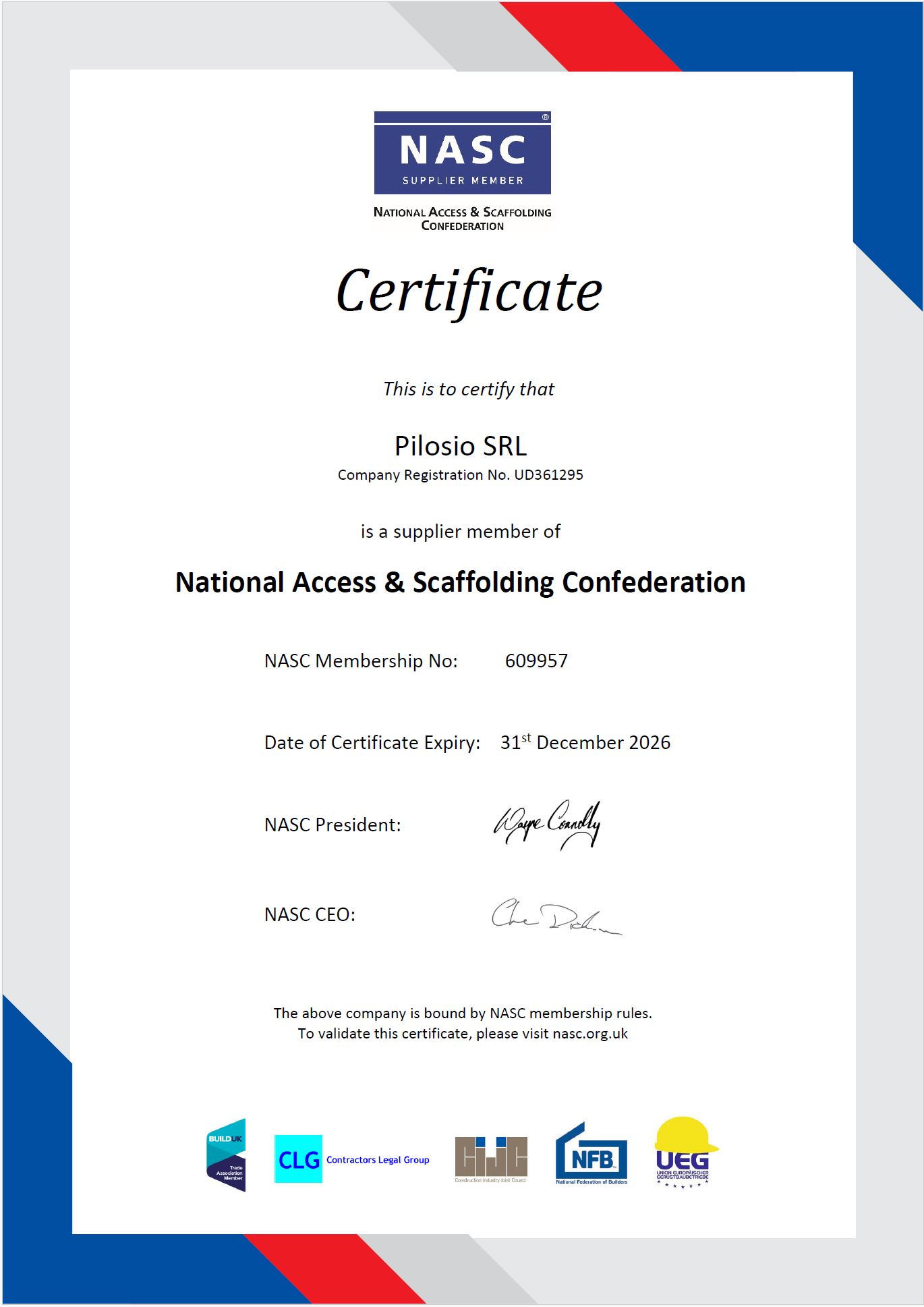Click the company name Pilosio SRL
The image size is (924, 1307).
point(461,446)
